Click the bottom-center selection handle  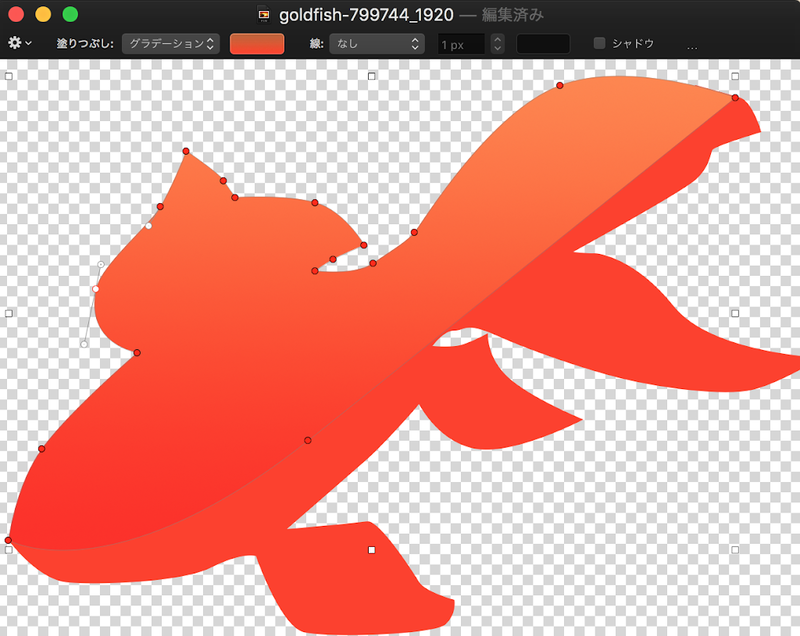372,550
